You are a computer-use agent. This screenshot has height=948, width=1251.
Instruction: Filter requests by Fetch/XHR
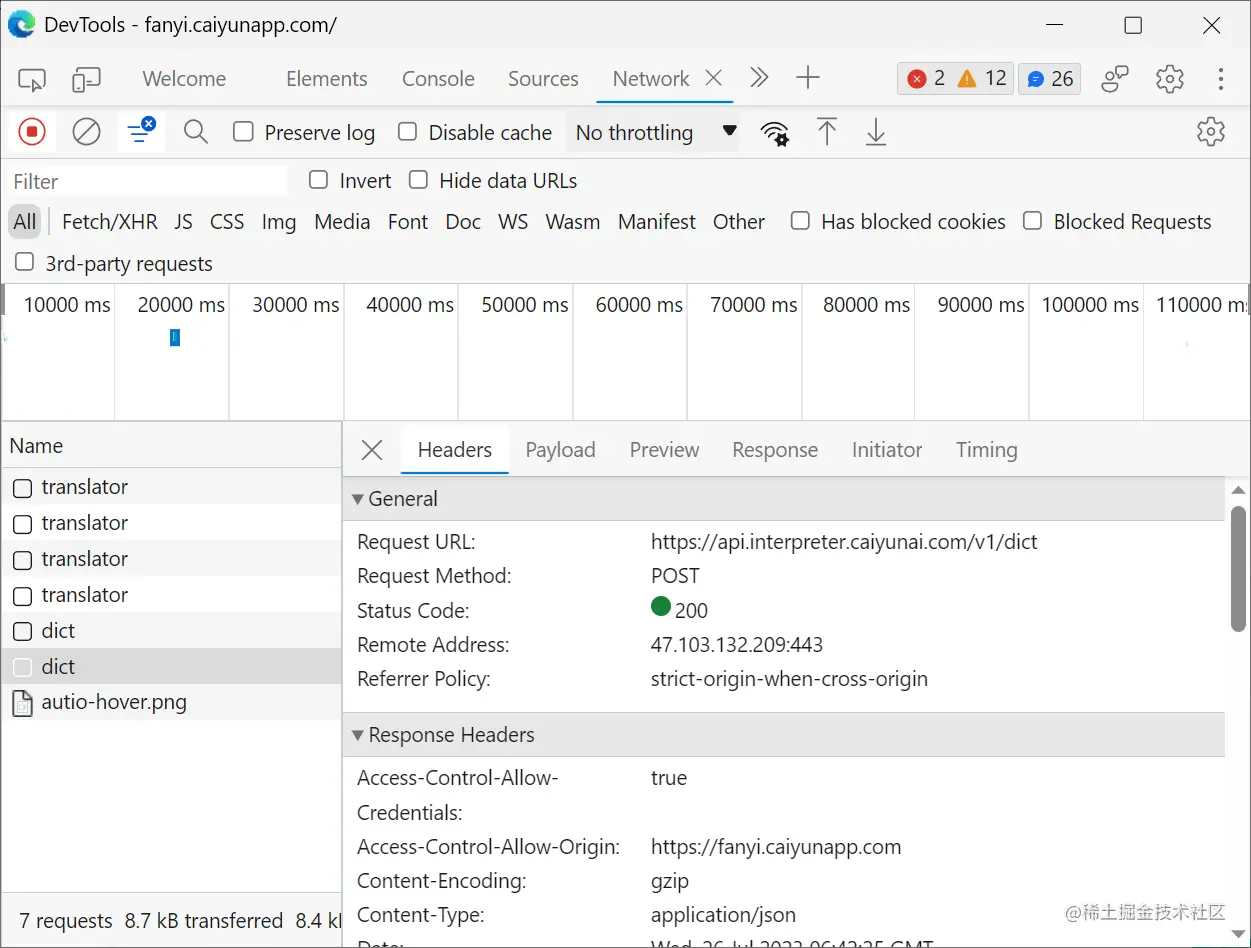[x=110, y=222]
